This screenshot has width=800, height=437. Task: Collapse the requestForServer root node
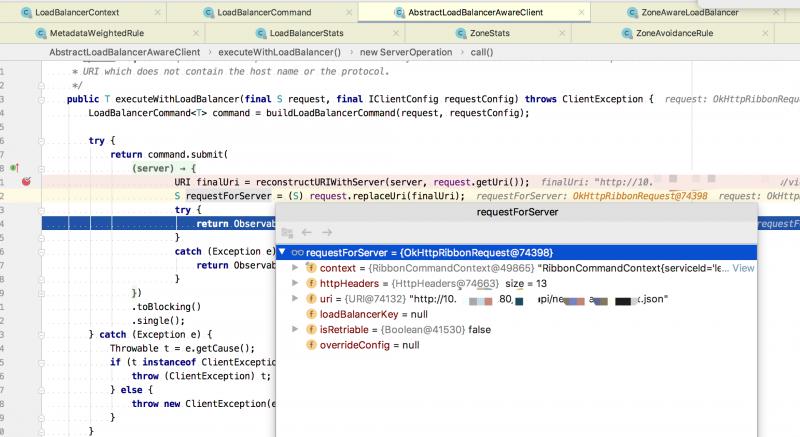pos(282,252)
